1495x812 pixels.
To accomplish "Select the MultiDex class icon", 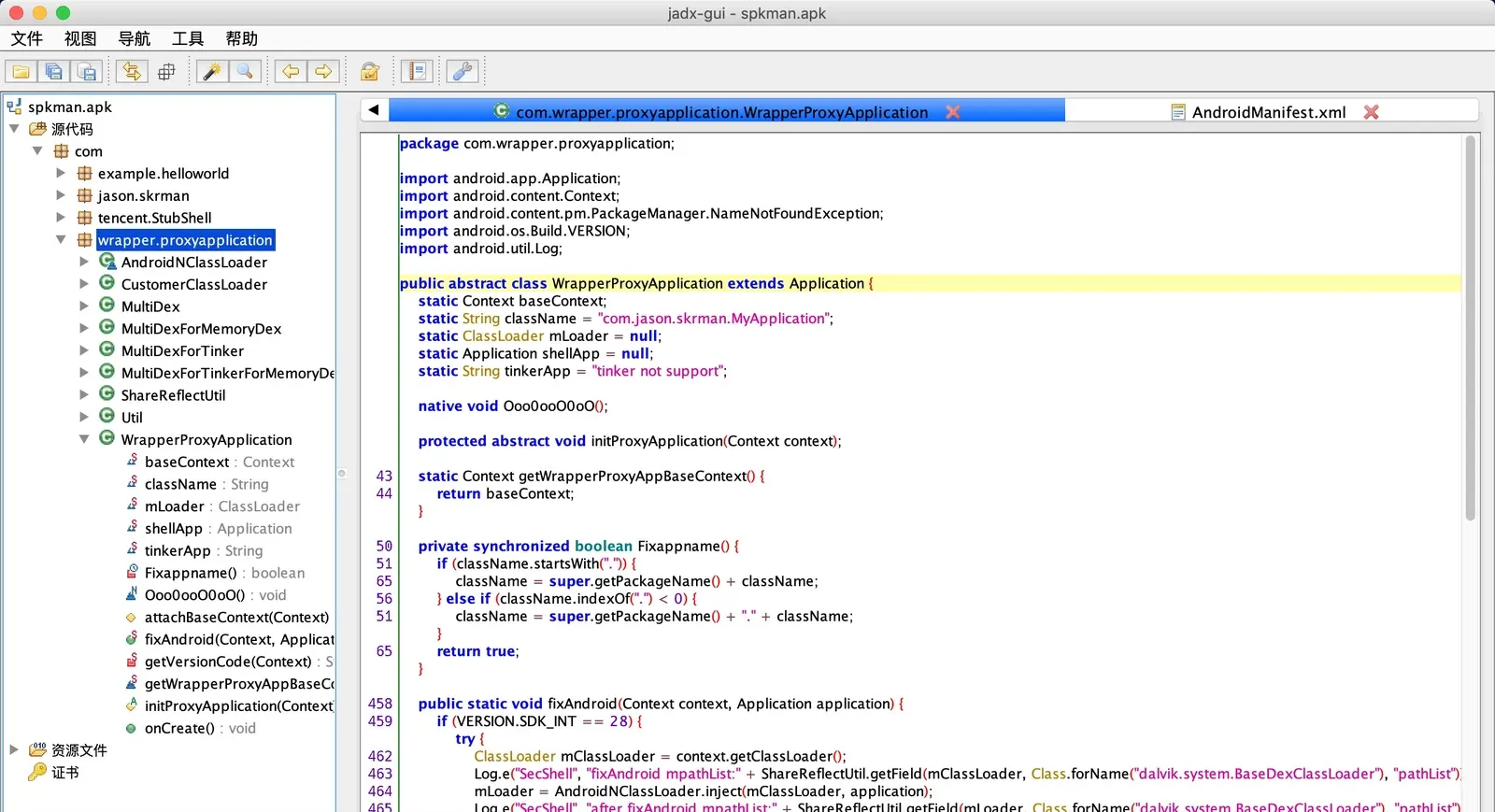I will [x=107, y=306].
